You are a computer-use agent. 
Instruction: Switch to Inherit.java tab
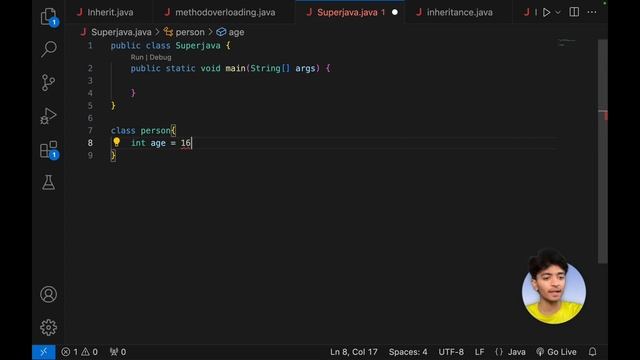pyautogui.click(x=106, y=12)
